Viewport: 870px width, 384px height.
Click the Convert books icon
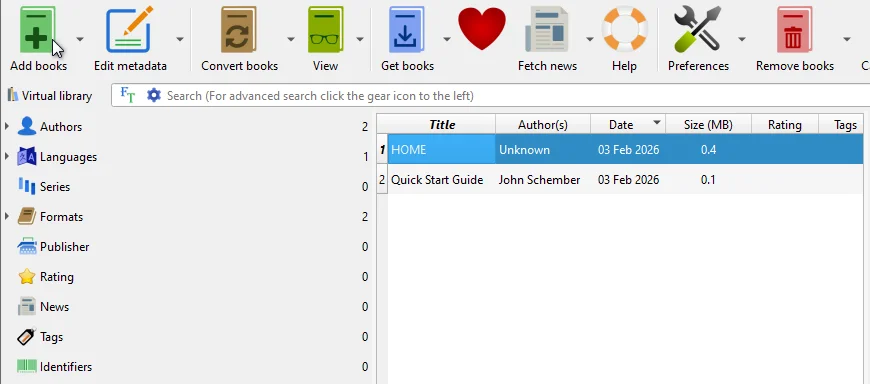(x=239, y=29)
